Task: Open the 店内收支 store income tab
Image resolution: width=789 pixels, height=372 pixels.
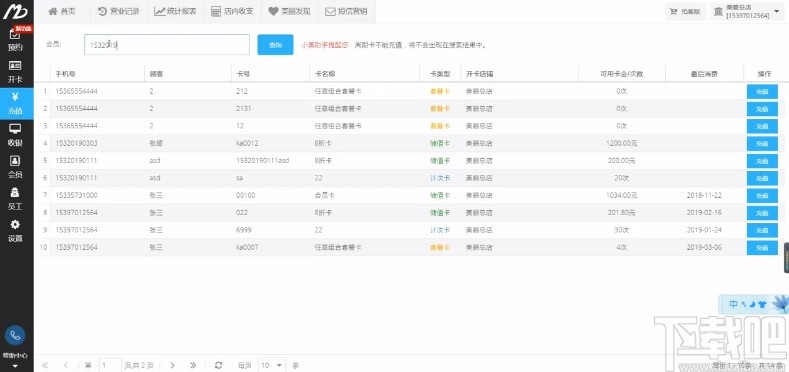Action: pos(232,12)
